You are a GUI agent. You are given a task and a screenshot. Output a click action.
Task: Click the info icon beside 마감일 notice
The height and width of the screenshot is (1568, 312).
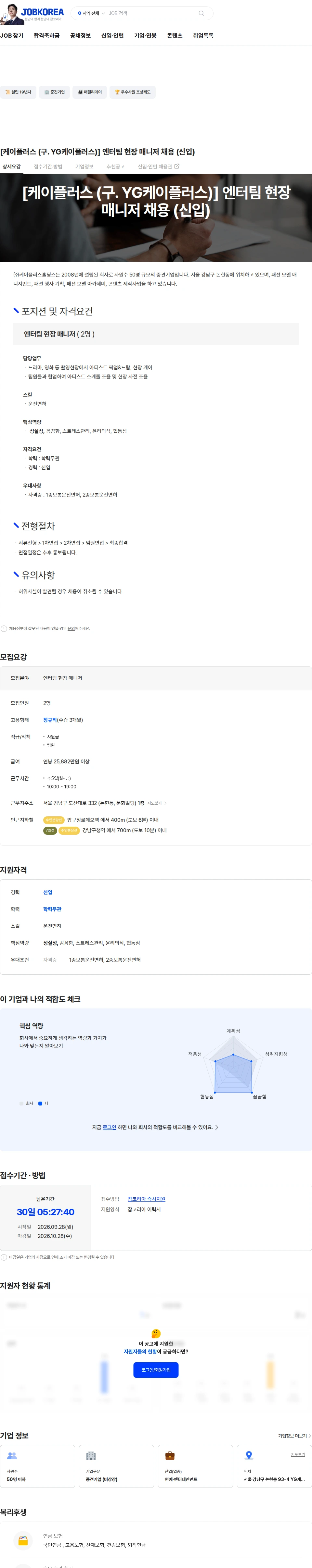pyautogui.click(x=4, y=1257)
